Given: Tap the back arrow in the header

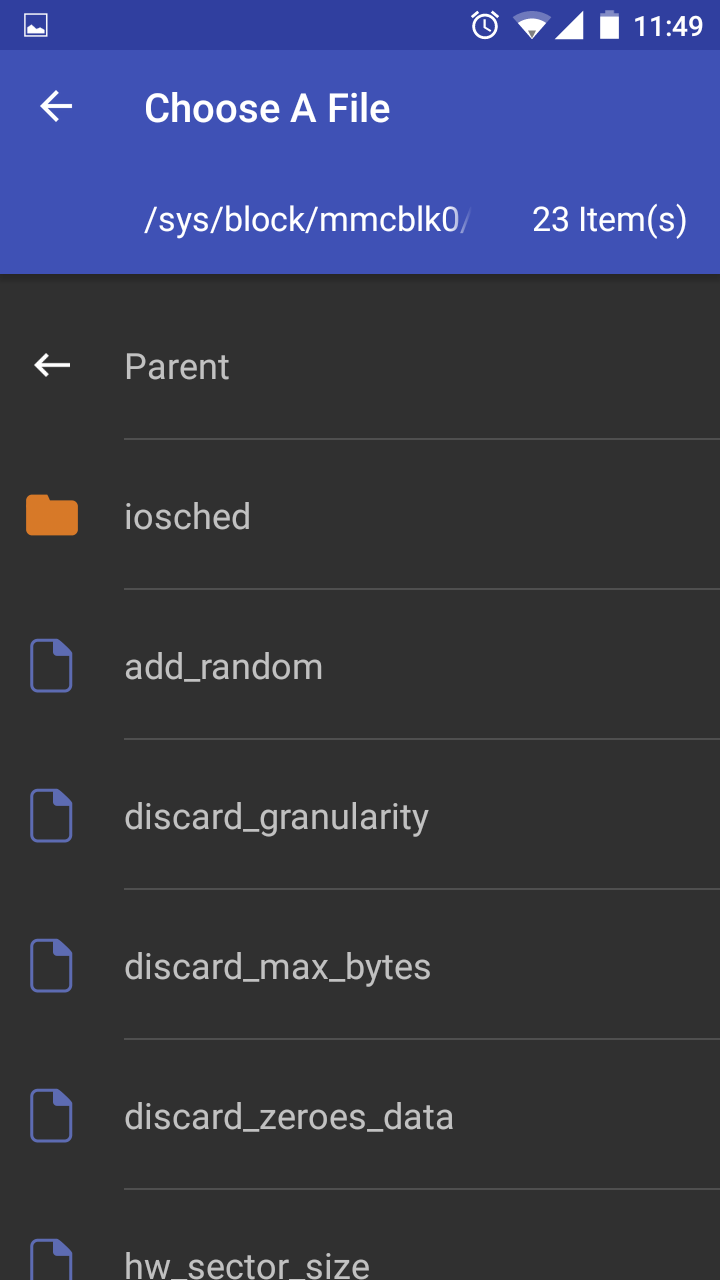Looking at the screenshot, I should (56, 107).
